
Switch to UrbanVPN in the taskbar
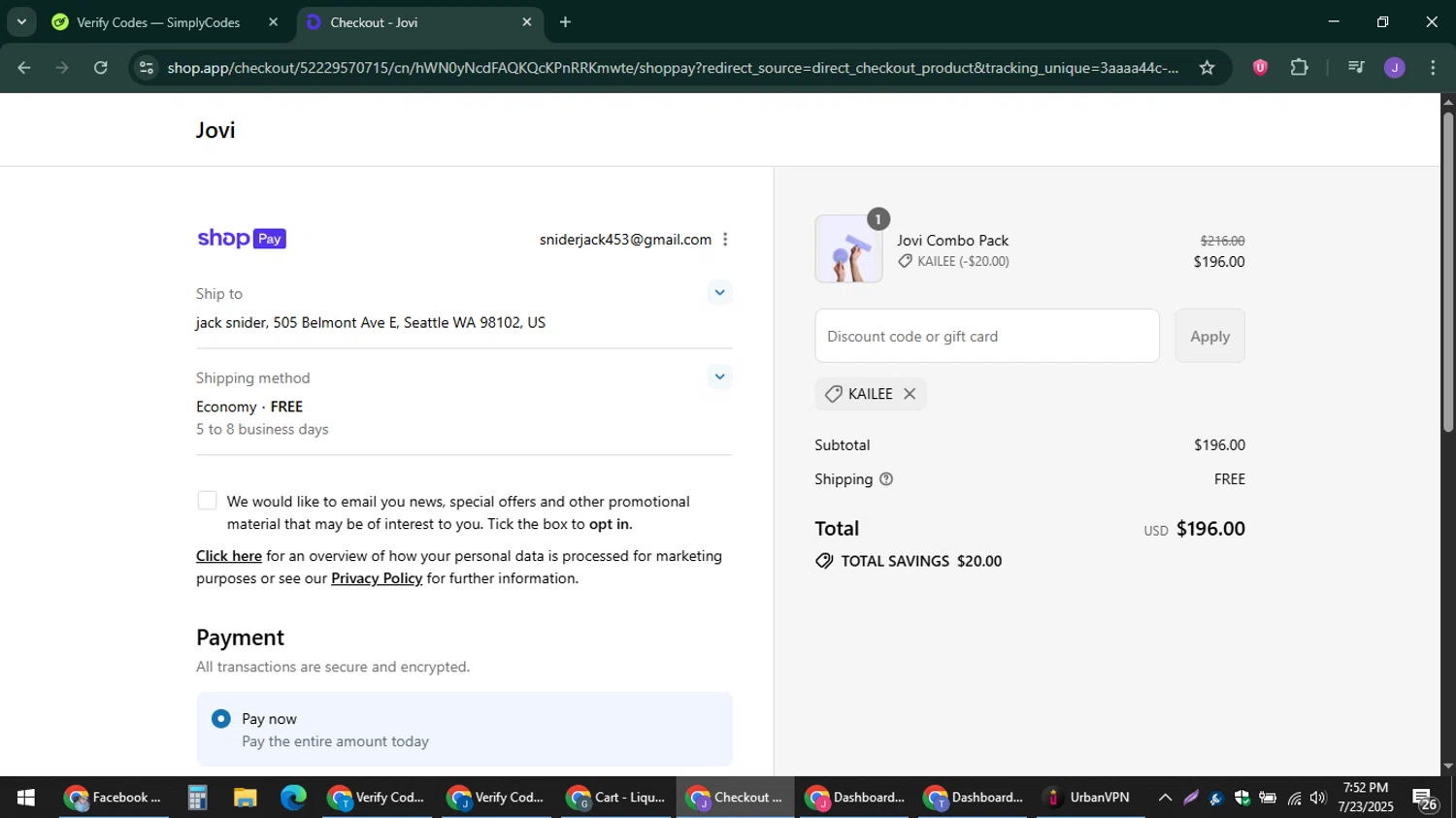click(x=1089, y=798)
